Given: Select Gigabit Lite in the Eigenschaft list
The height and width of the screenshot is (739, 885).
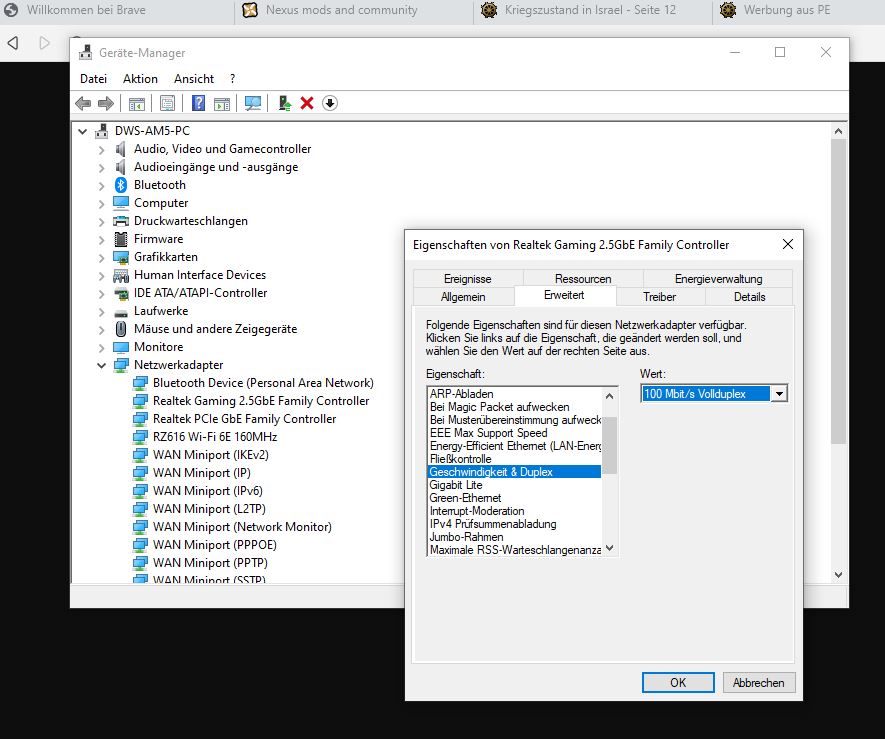Looking at the screenshot, I should coord(514,485).
